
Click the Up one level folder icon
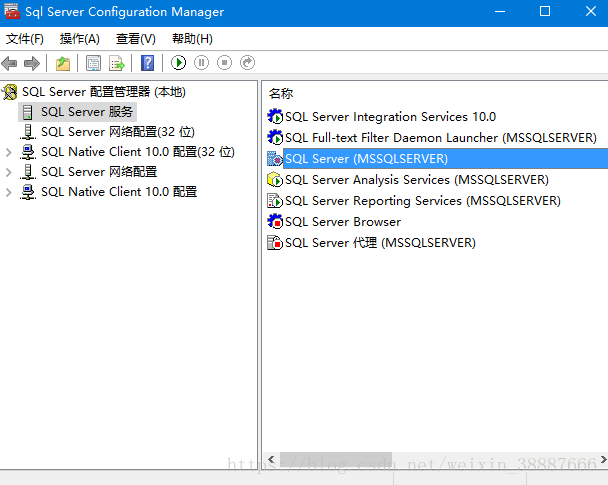tap(63, 63)
